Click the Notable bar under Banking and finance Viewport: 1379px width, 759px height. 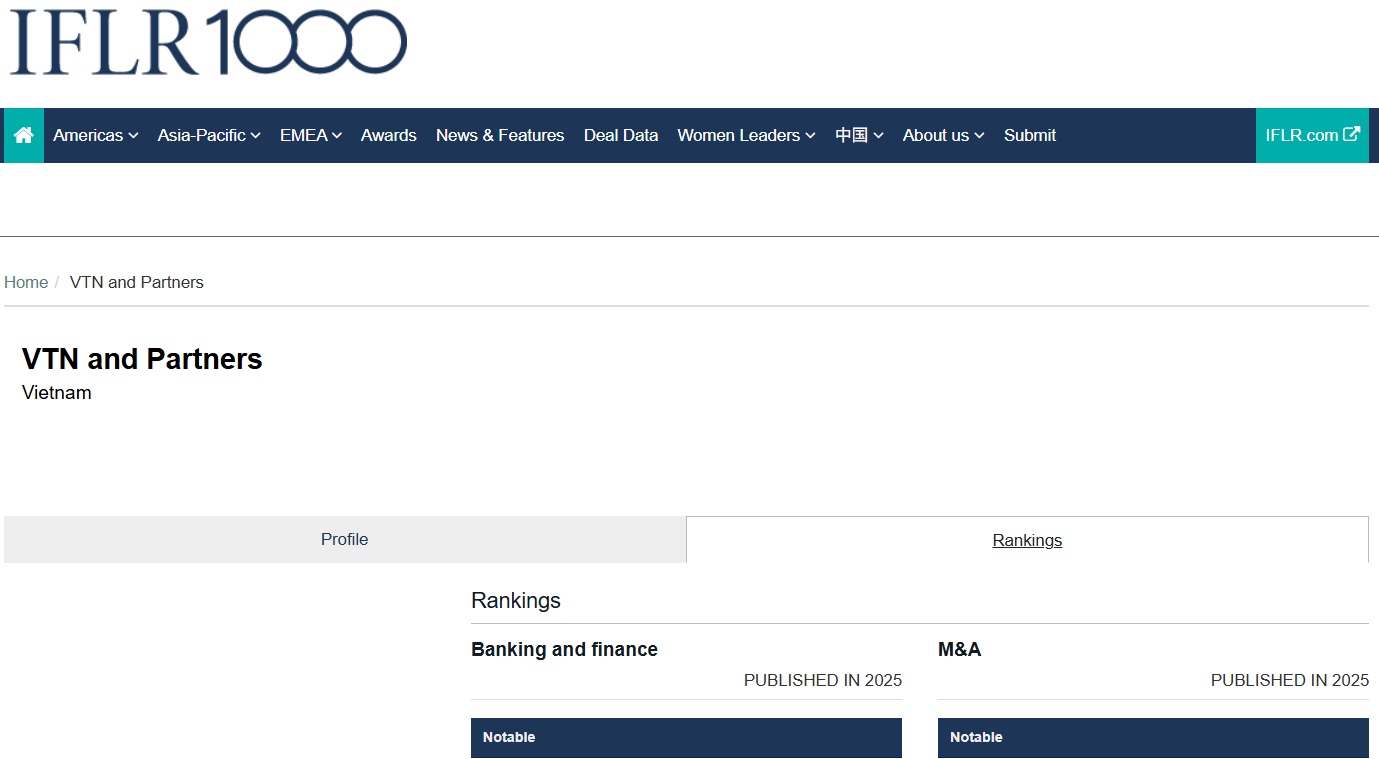[x=686, y=737]
